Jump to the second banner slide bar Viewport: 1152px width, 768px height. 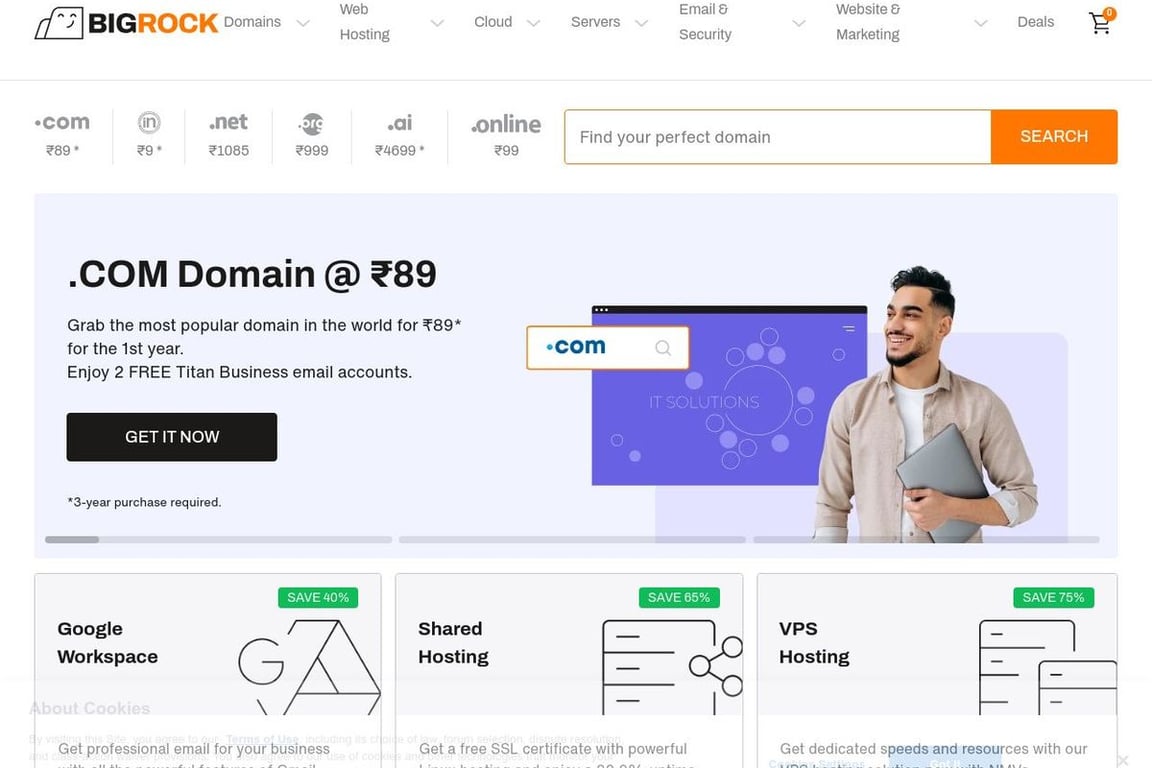tap(572, 539)
